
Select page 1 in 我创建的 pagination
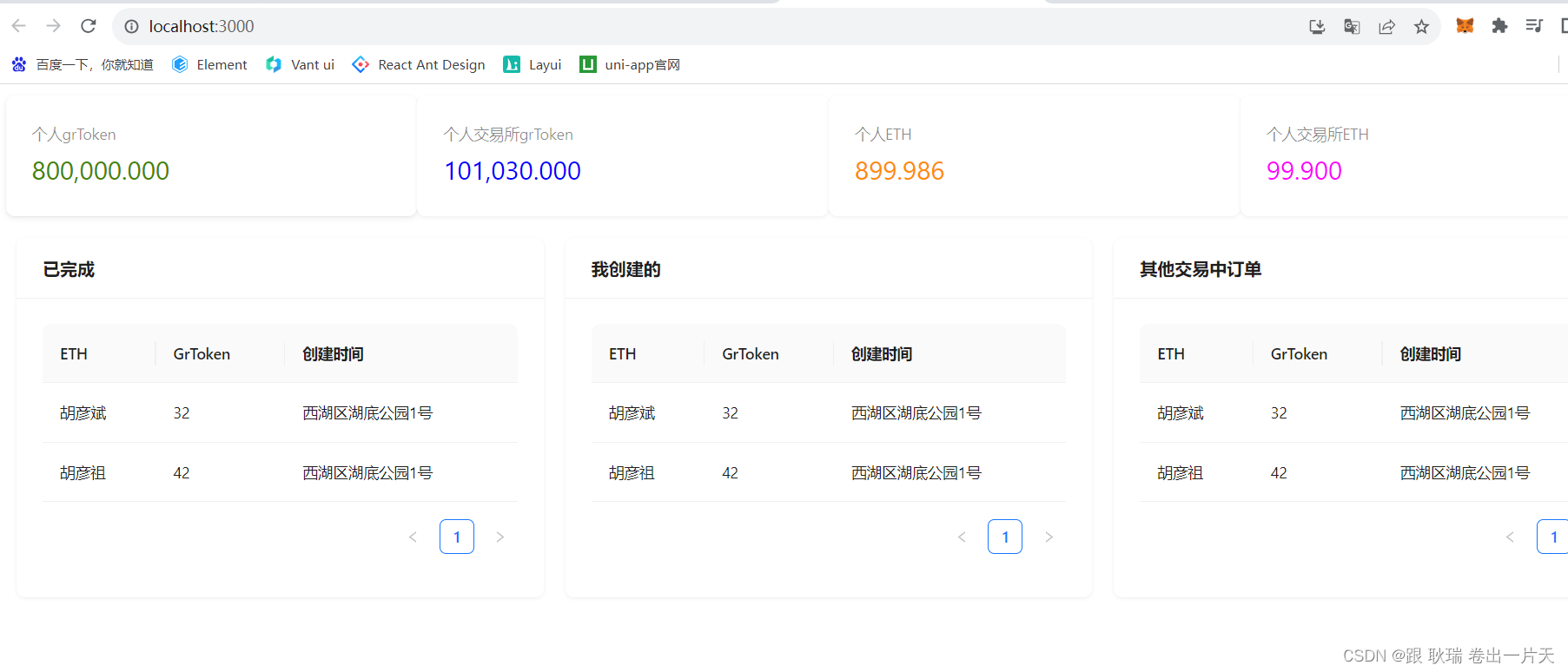(x=1005, y=537)
